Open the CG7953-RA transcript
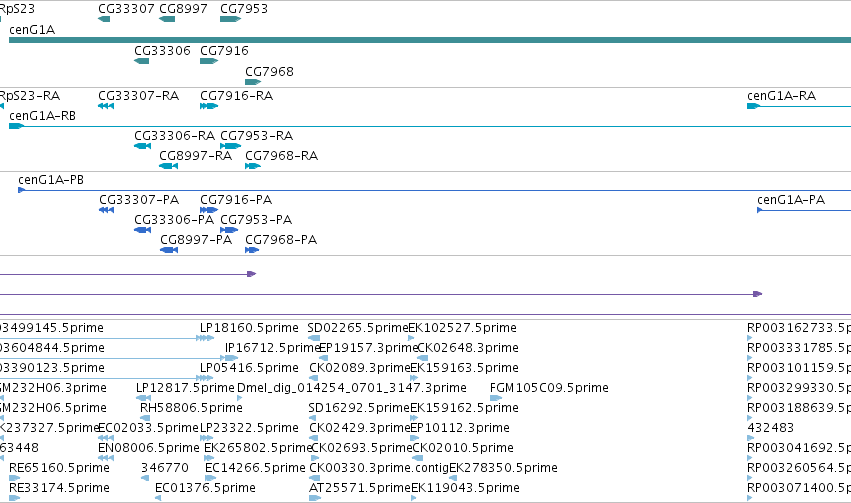Image resolution: width=851 pixels, height=503 pixels. tap(256, 136)
